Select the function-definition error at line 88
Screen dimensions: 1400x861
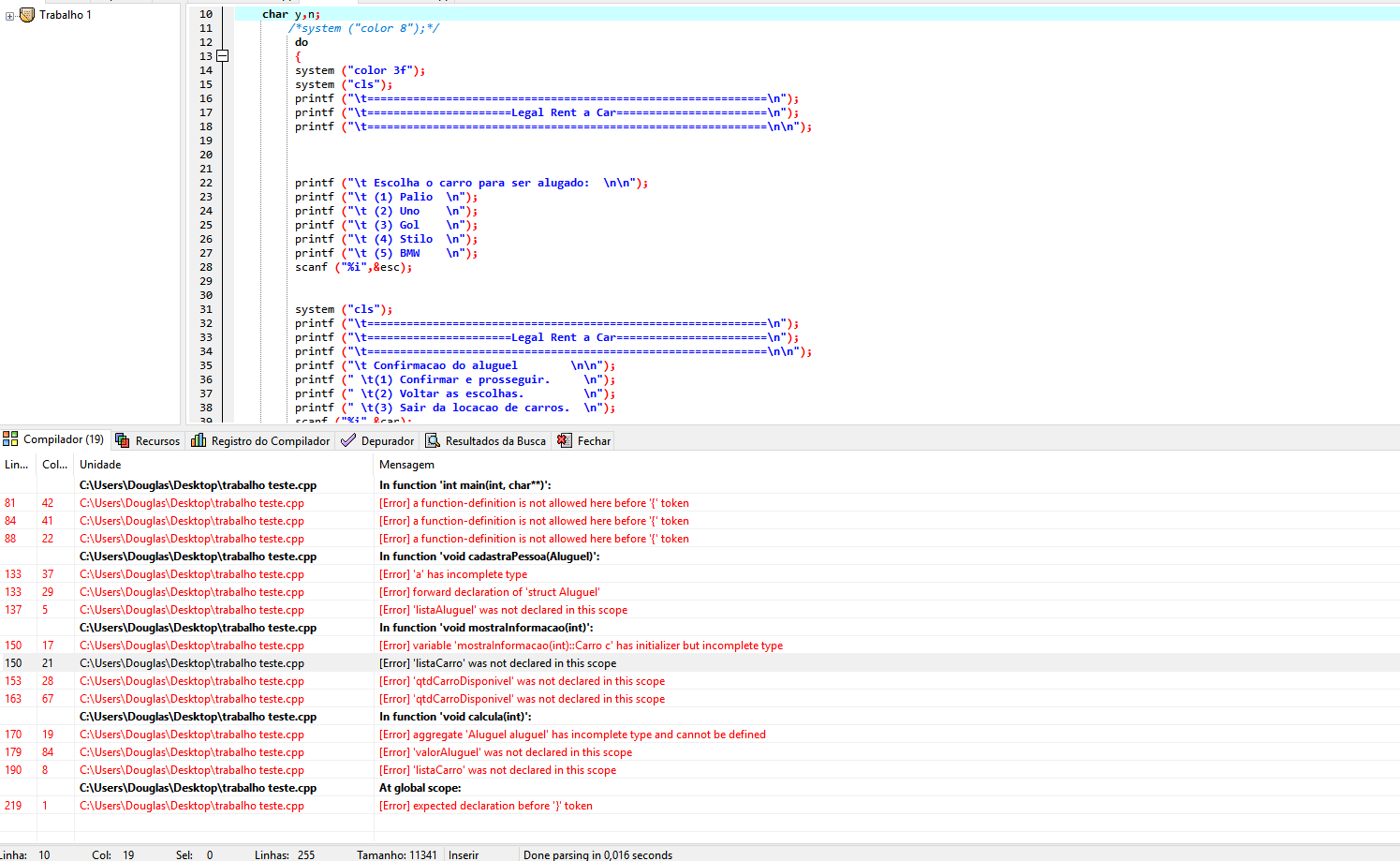tap(700, 539)
